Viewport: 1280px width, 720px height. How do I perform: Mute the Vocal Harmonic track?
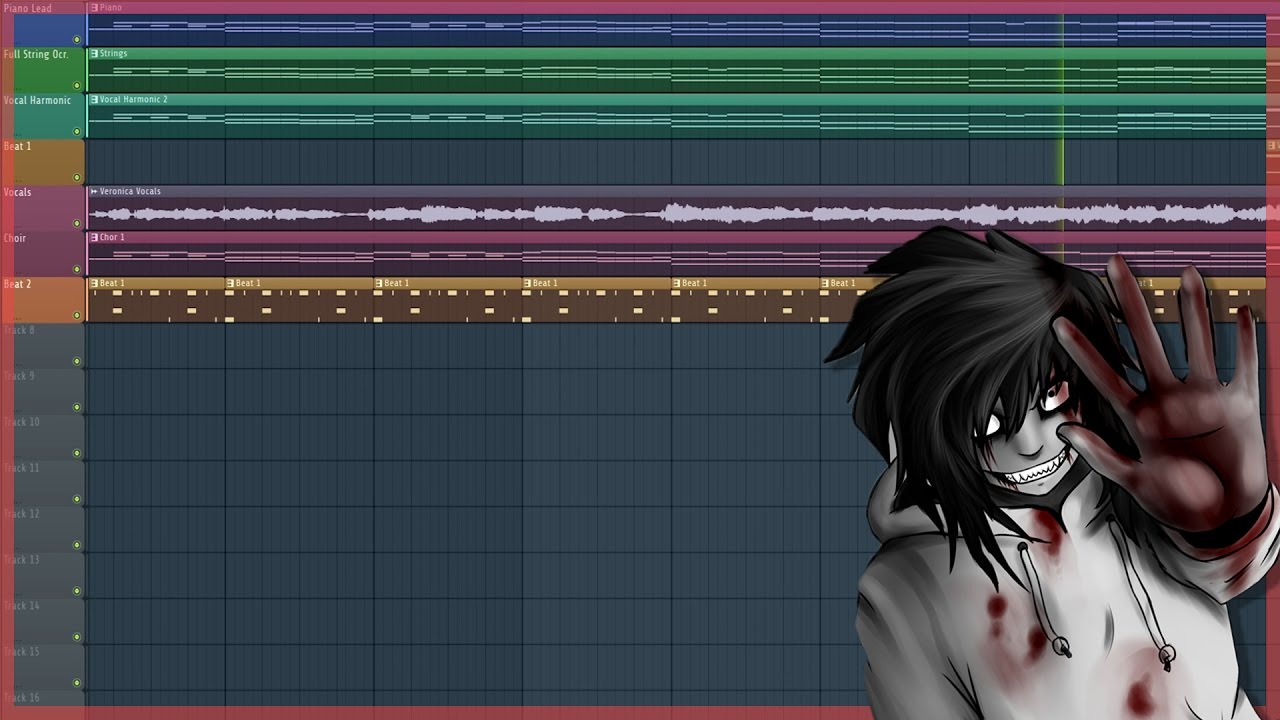pyautogui.click(x=77, y=132)
